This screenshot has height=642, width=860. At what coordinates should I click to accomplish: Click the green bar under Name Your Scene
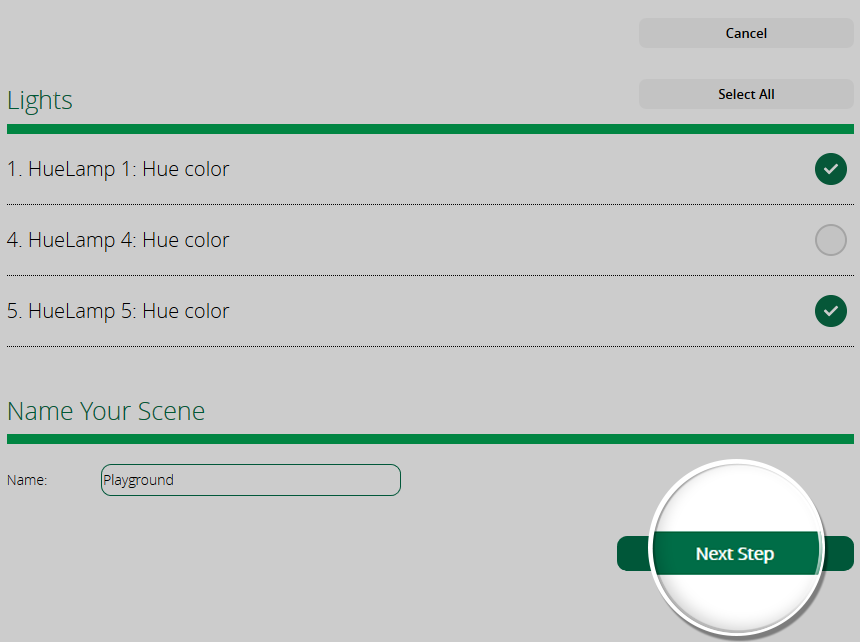[x=430, y=439]
